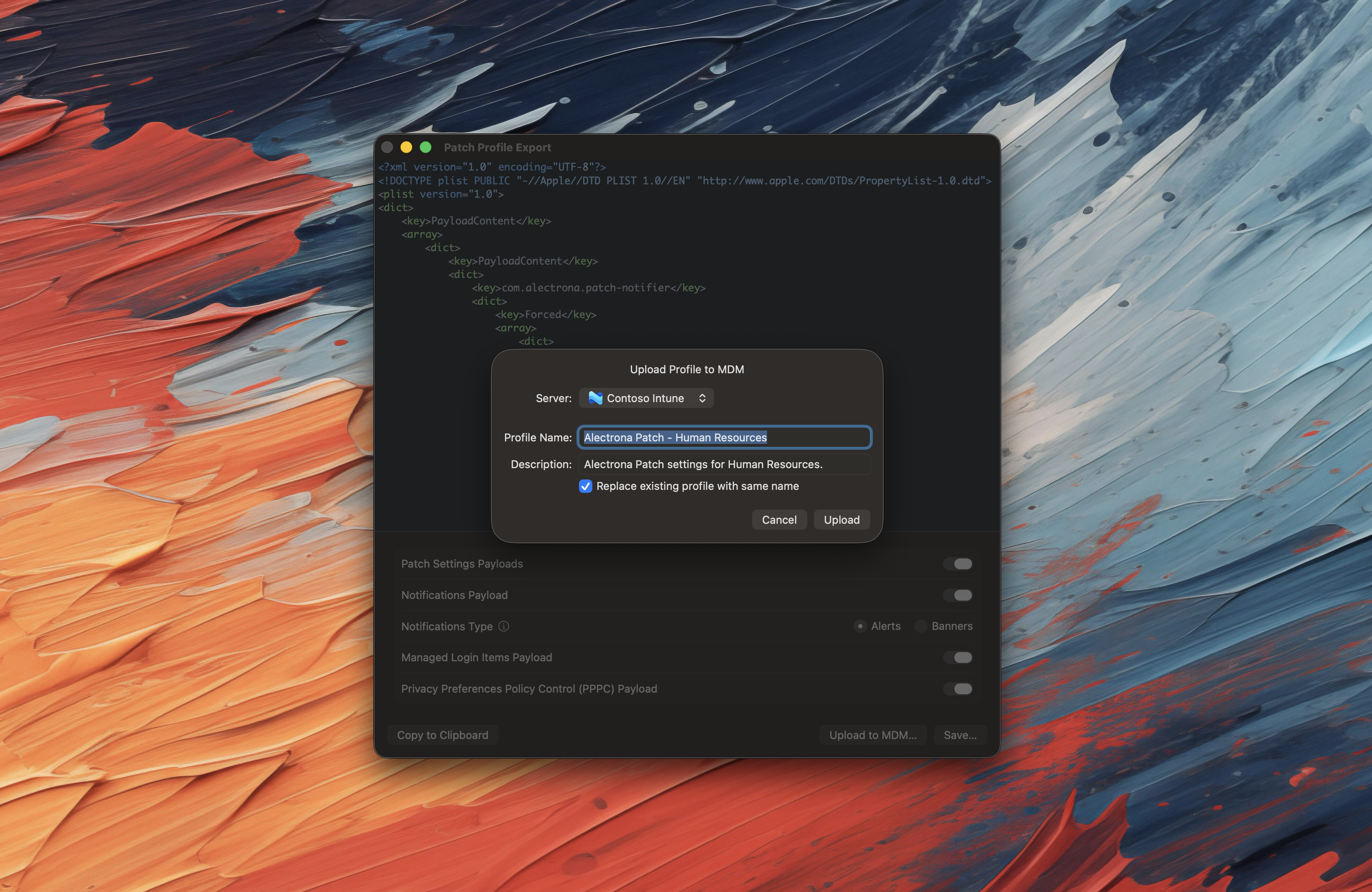Click the Cancel button in upload dialog
Screen dimensions: 1372x892
779,520
